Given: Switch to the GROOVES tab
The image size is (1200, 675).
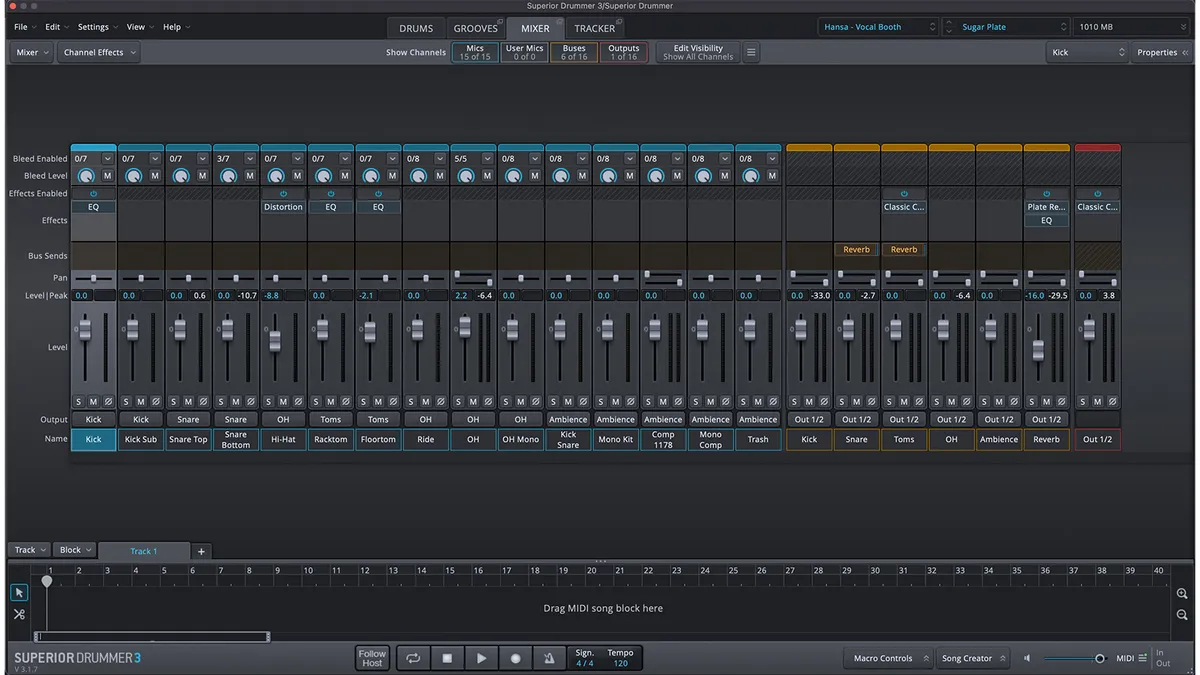Looking at the screenshot, I should coord(476,28).
